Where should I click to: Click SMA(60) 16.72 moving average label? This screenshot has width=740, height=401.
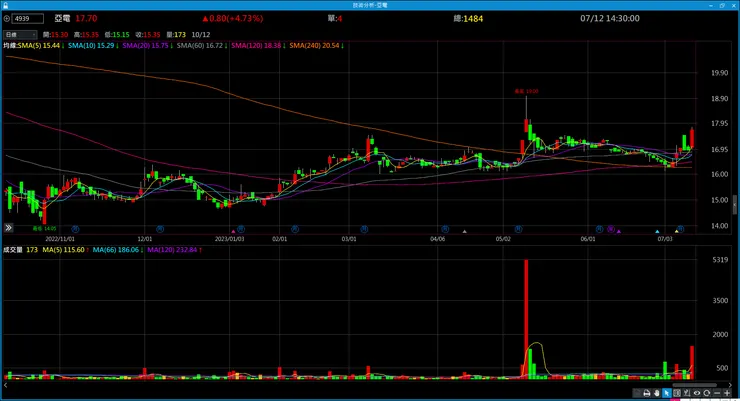coord(202,45)
